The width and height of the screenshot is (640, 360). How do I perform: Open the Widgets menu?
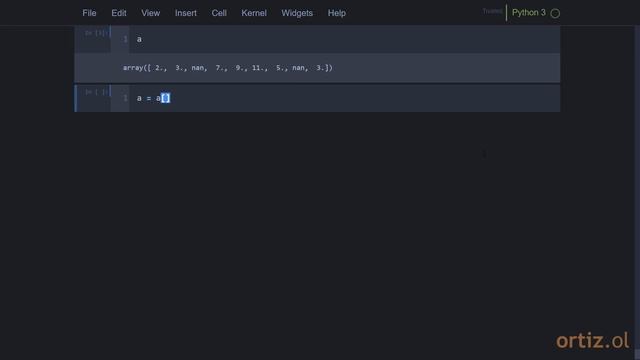[297, 13]
